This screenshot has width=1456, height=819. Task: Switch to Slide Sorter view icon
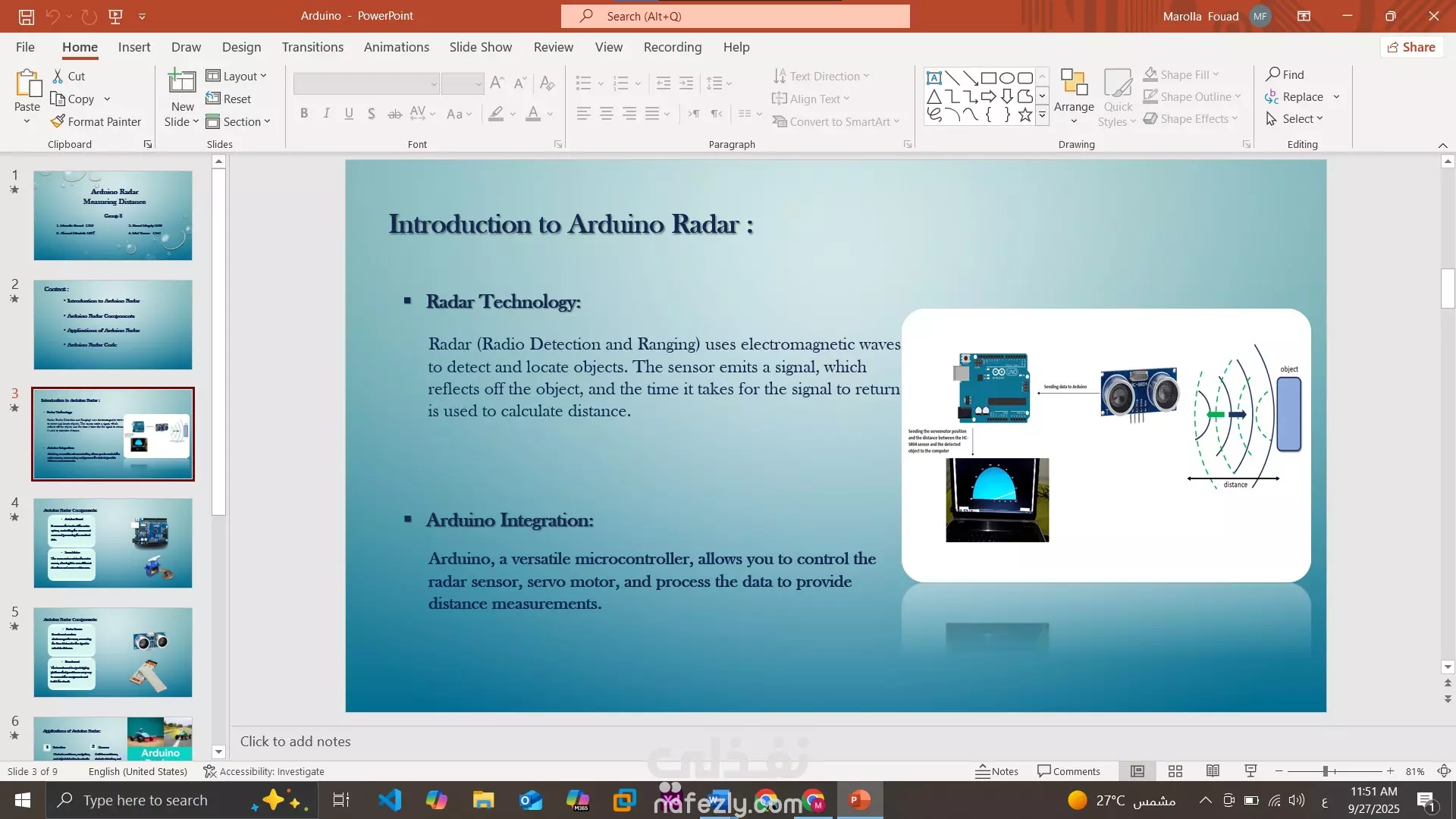pos(1175,771)
